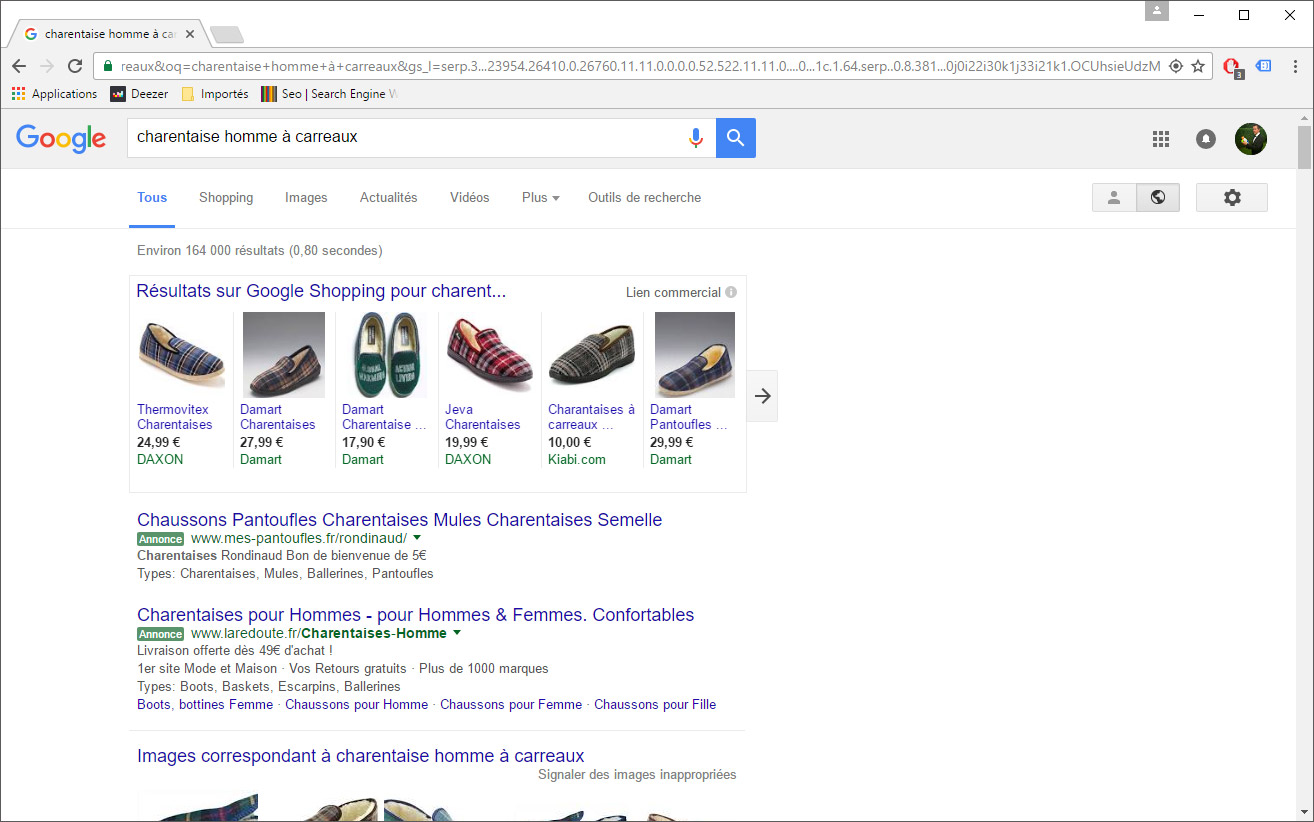Switch to the Vidéos tab

470,198
